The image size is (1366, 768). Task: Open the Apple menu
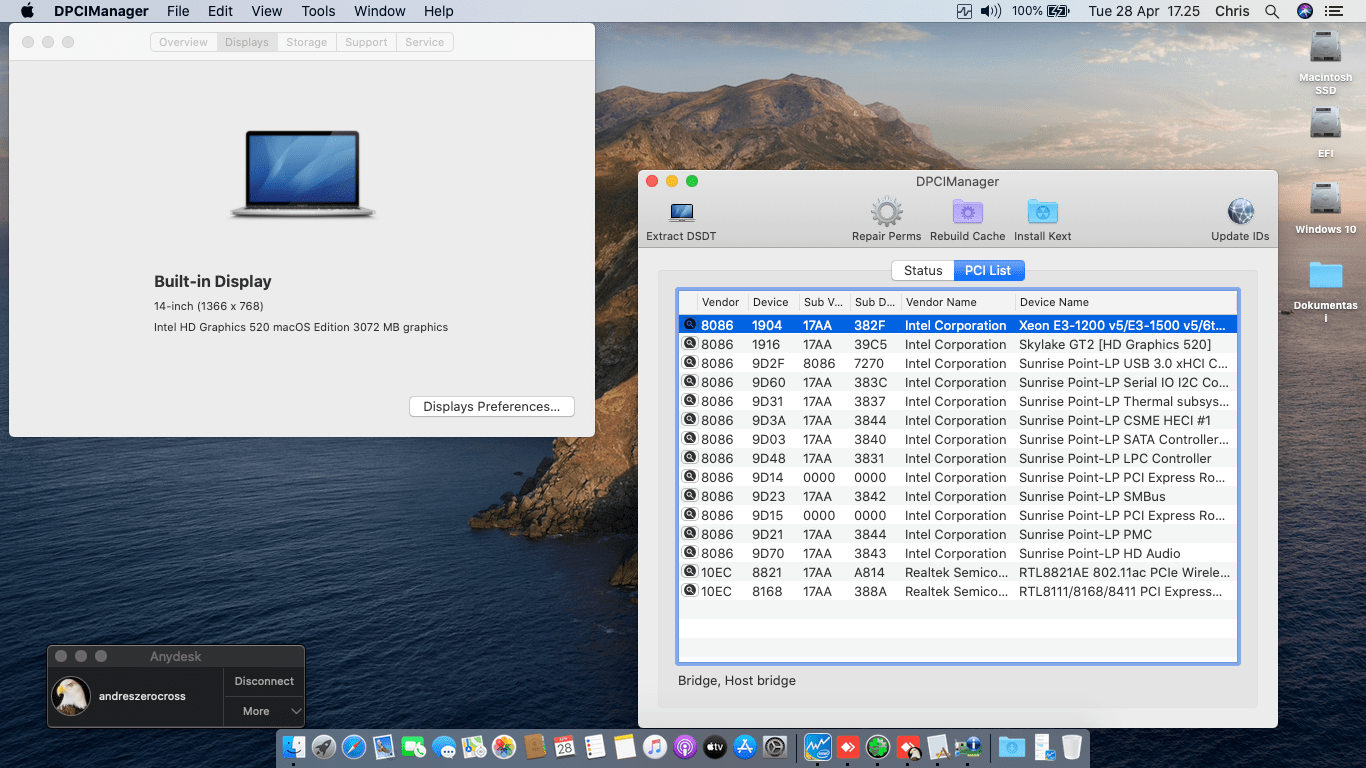pos(27,11)
